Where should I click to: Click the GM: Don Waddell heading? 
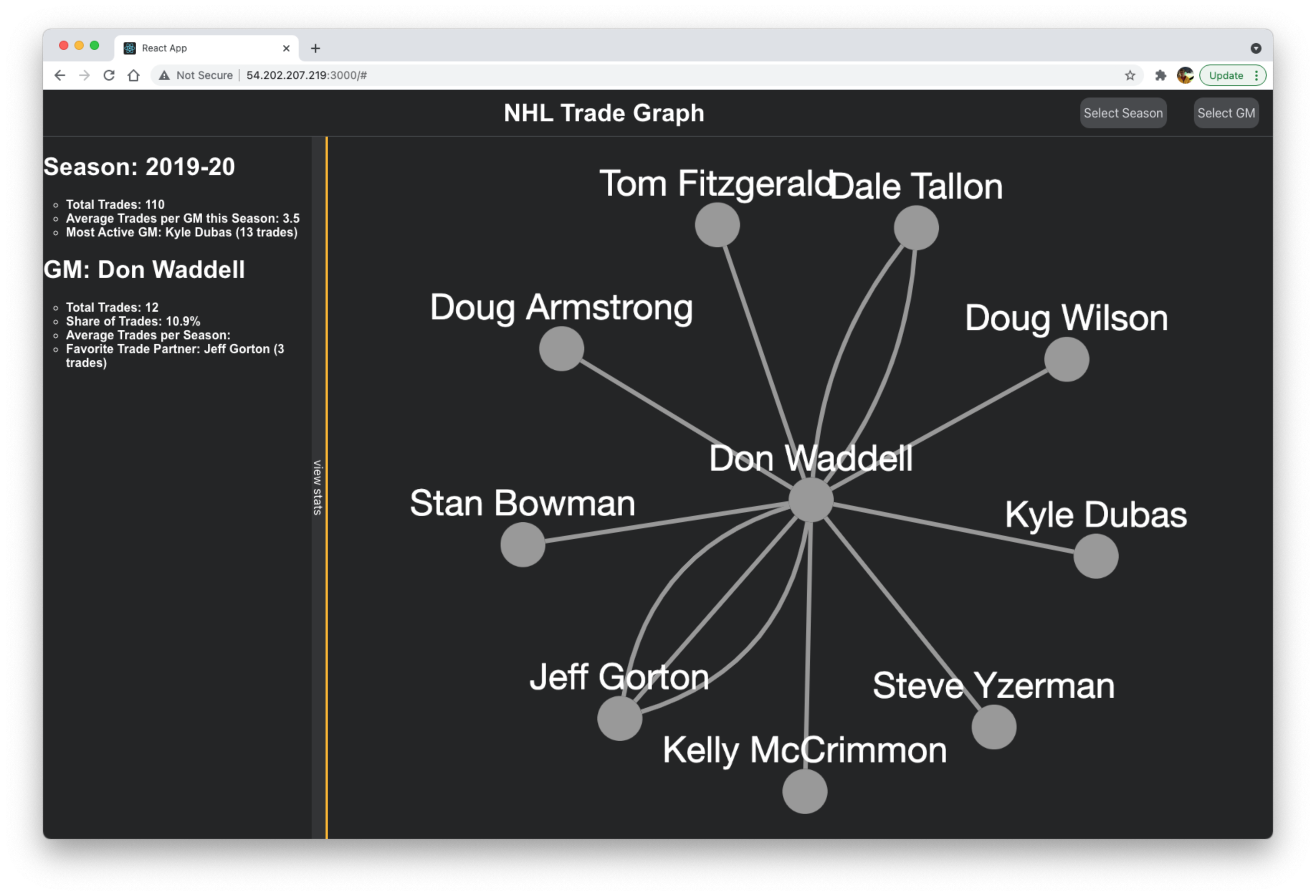pos(144,269)
